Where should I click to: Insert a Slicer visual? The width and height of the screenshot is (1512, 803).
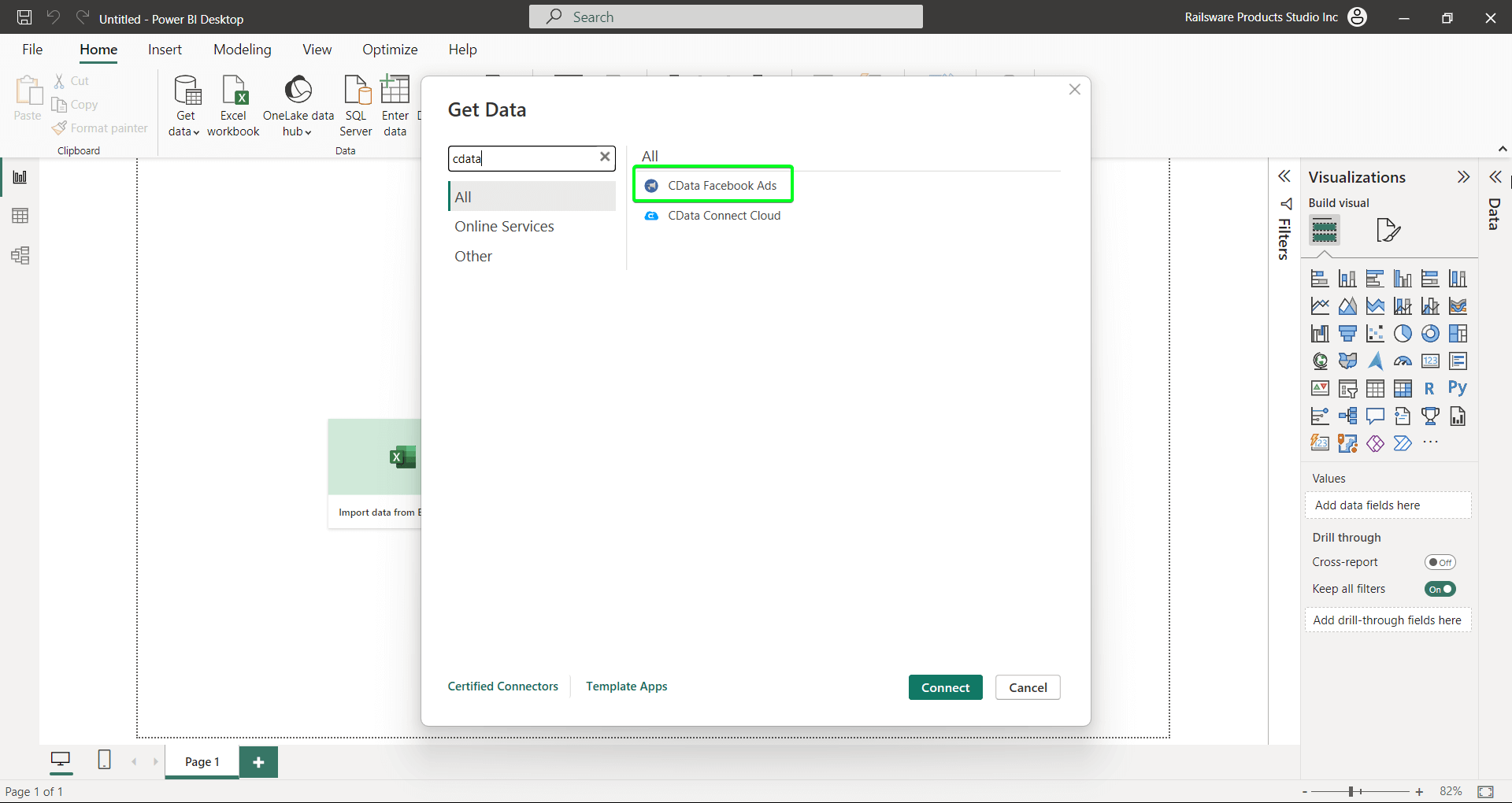[x=1347, y=389]
